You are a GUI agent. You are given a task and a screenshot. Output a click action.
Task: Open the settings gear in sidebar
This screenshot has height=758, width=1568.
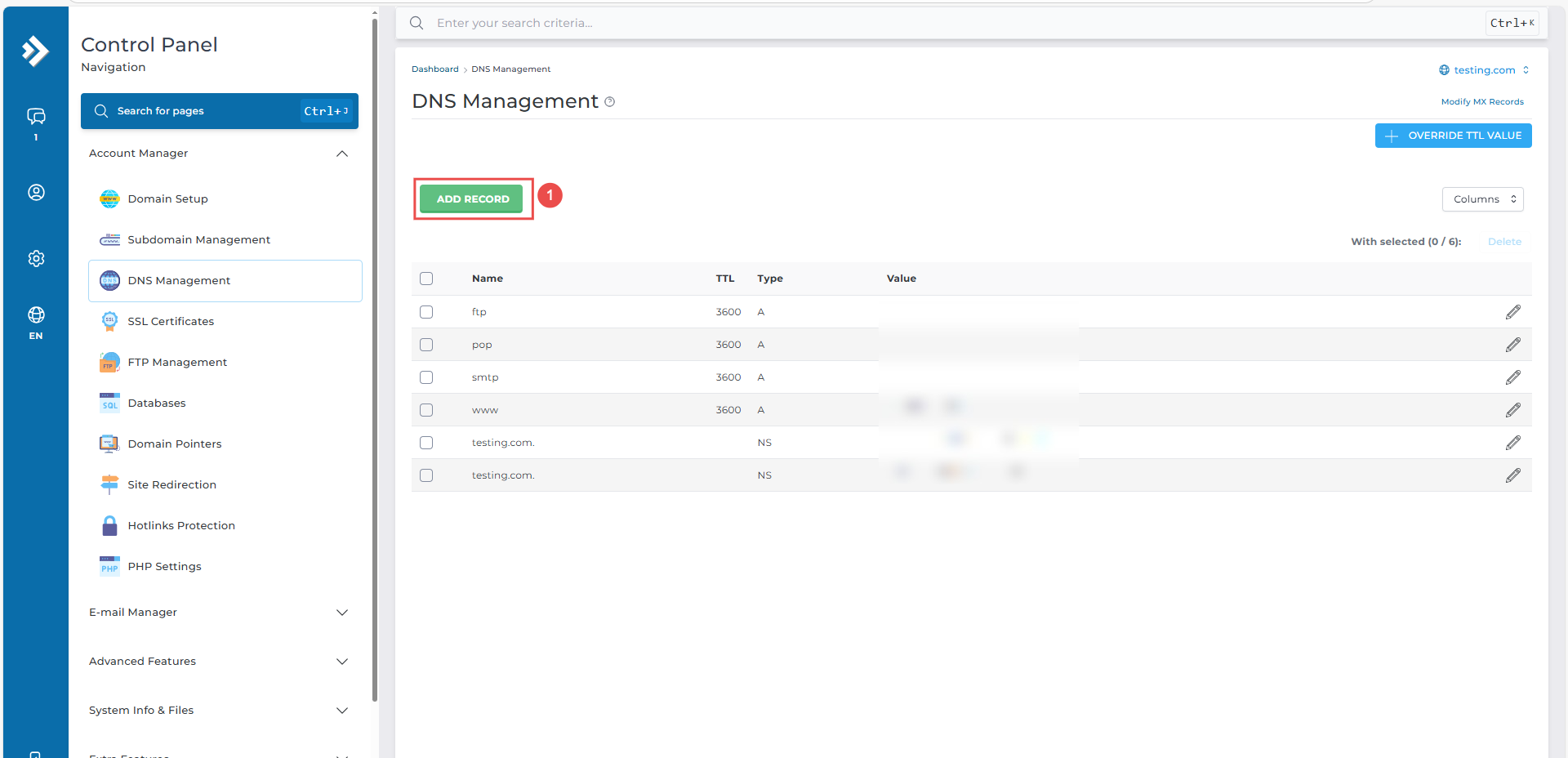pyautogui.click(x=36, y=258)
